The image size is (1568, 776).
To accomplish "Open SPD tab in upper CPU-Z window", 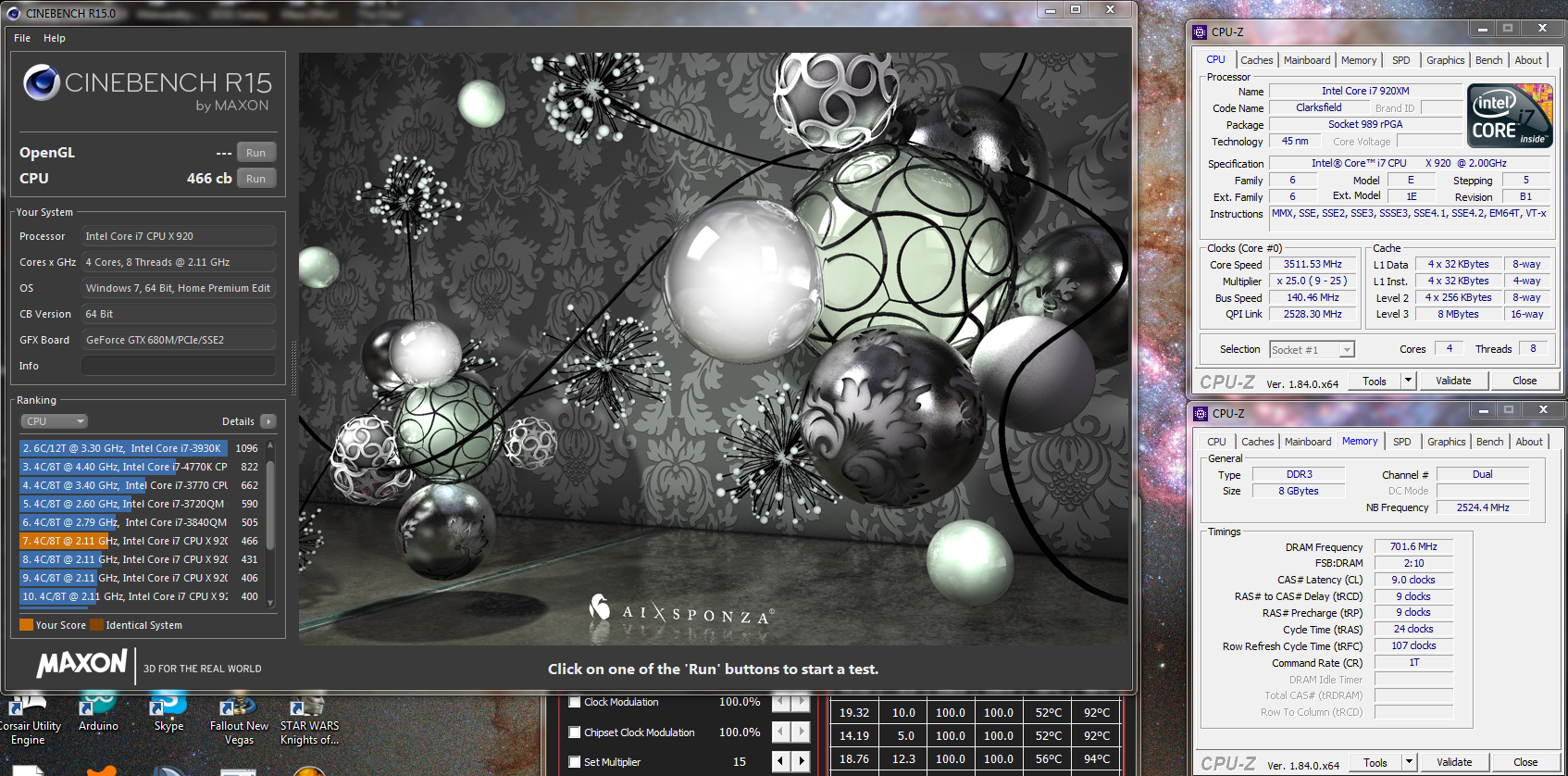I will (1401, 60).
